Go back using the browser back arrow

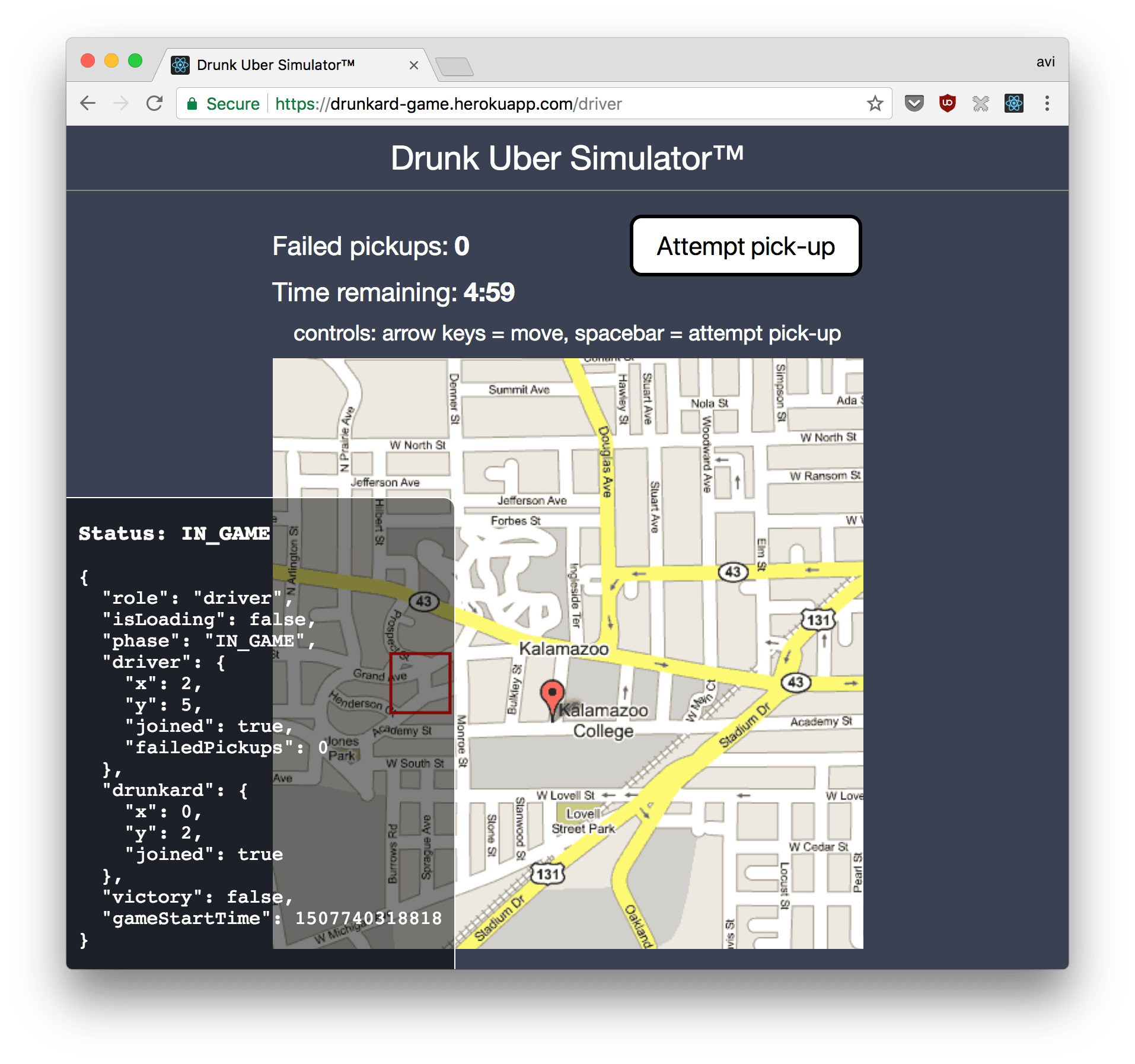tap(88, 103)
